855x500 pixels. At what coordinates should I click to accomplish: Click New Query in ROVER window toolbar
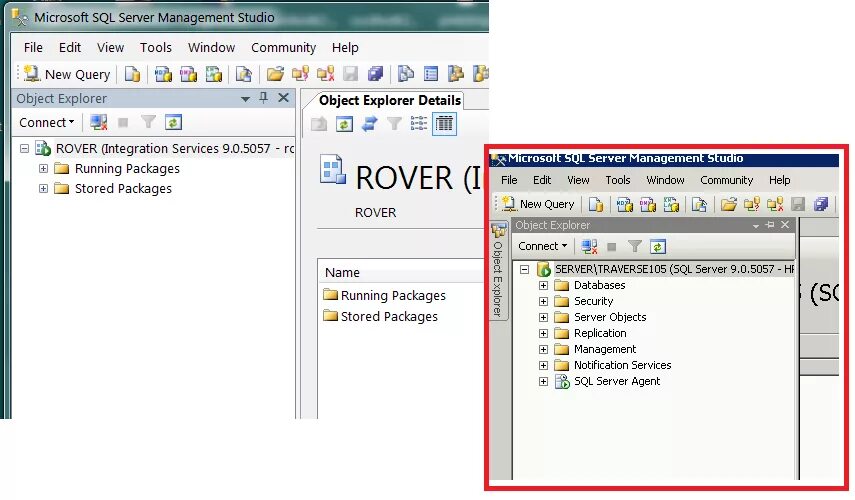tap(67, 74)
